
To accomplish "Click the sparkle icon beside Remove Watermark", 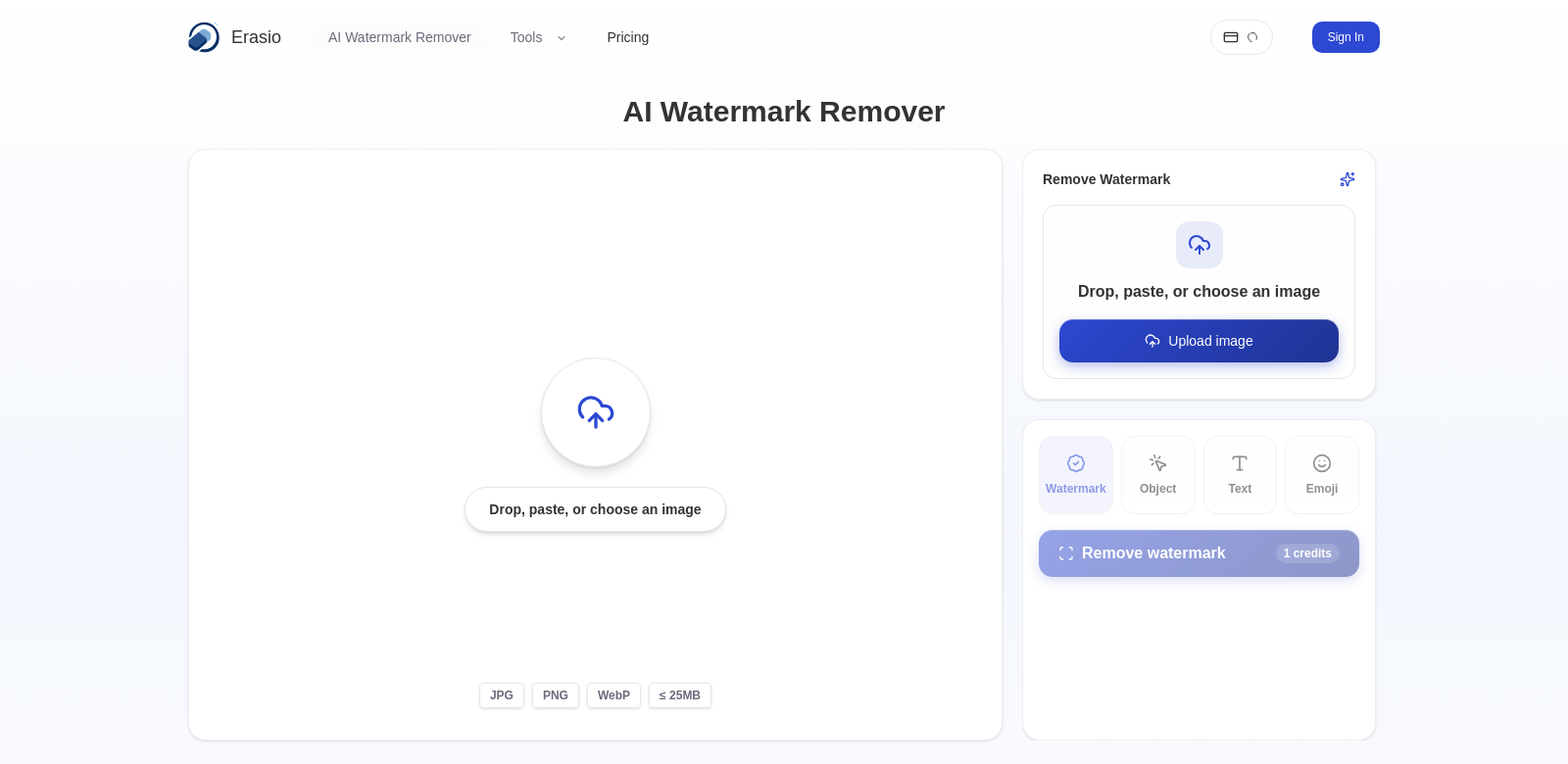I will [x=1347, y=179].
